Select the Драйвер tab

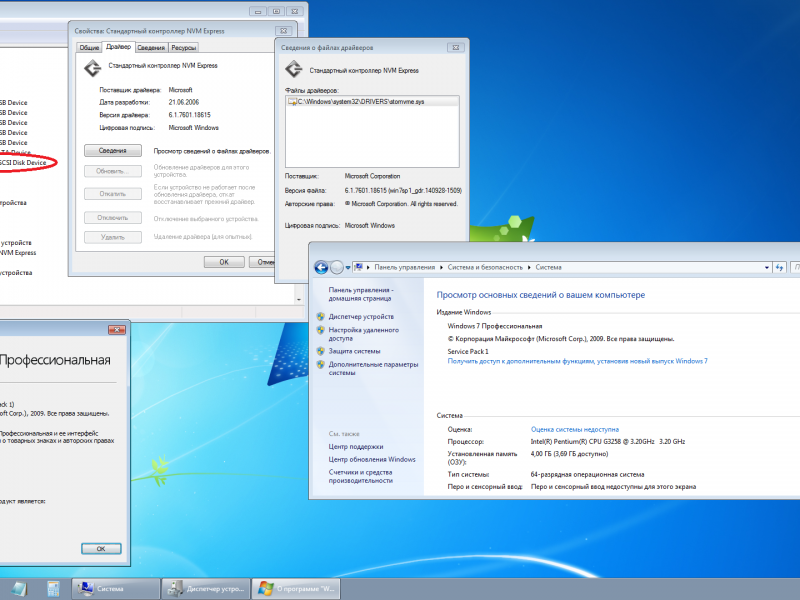118,47
